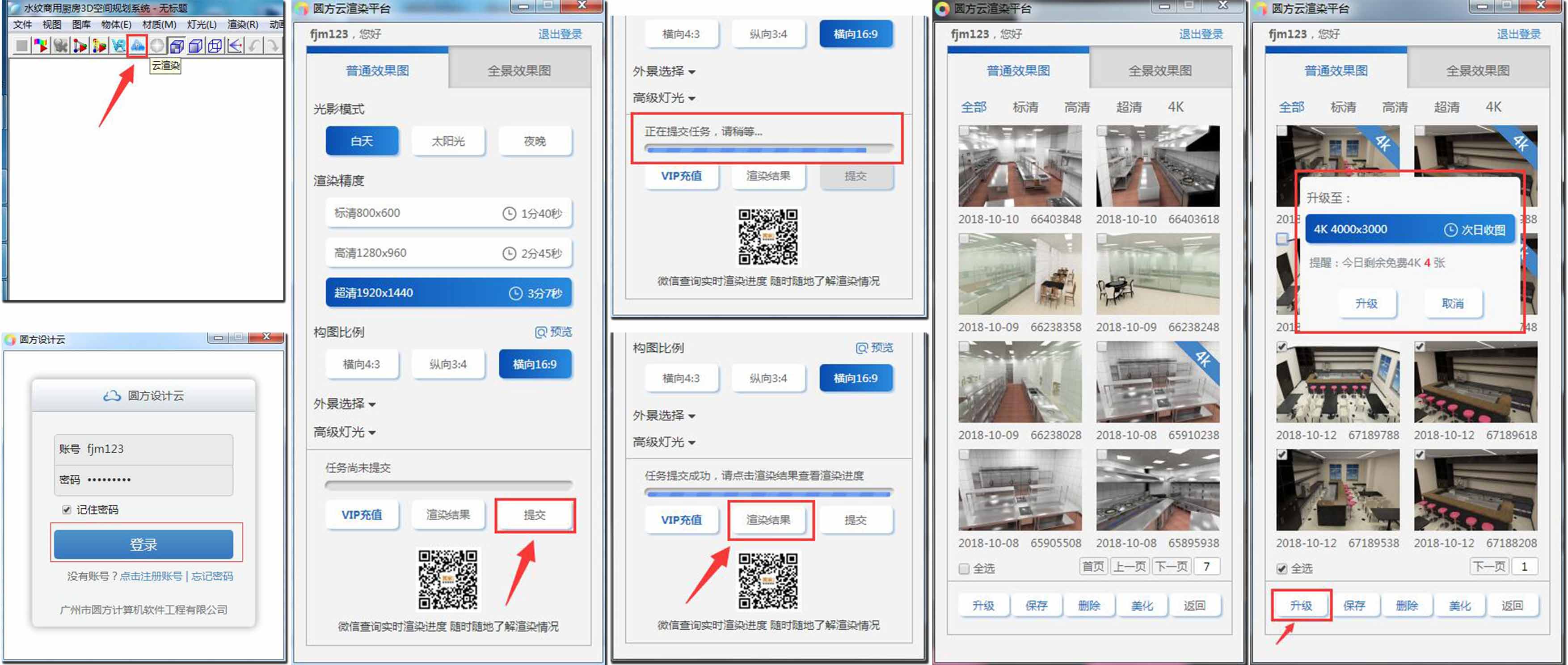Viewport: 1568px width, 665px height.
Task: Click the QR code in 任务尚未提交 panel
Action: (x=447, y=579)
